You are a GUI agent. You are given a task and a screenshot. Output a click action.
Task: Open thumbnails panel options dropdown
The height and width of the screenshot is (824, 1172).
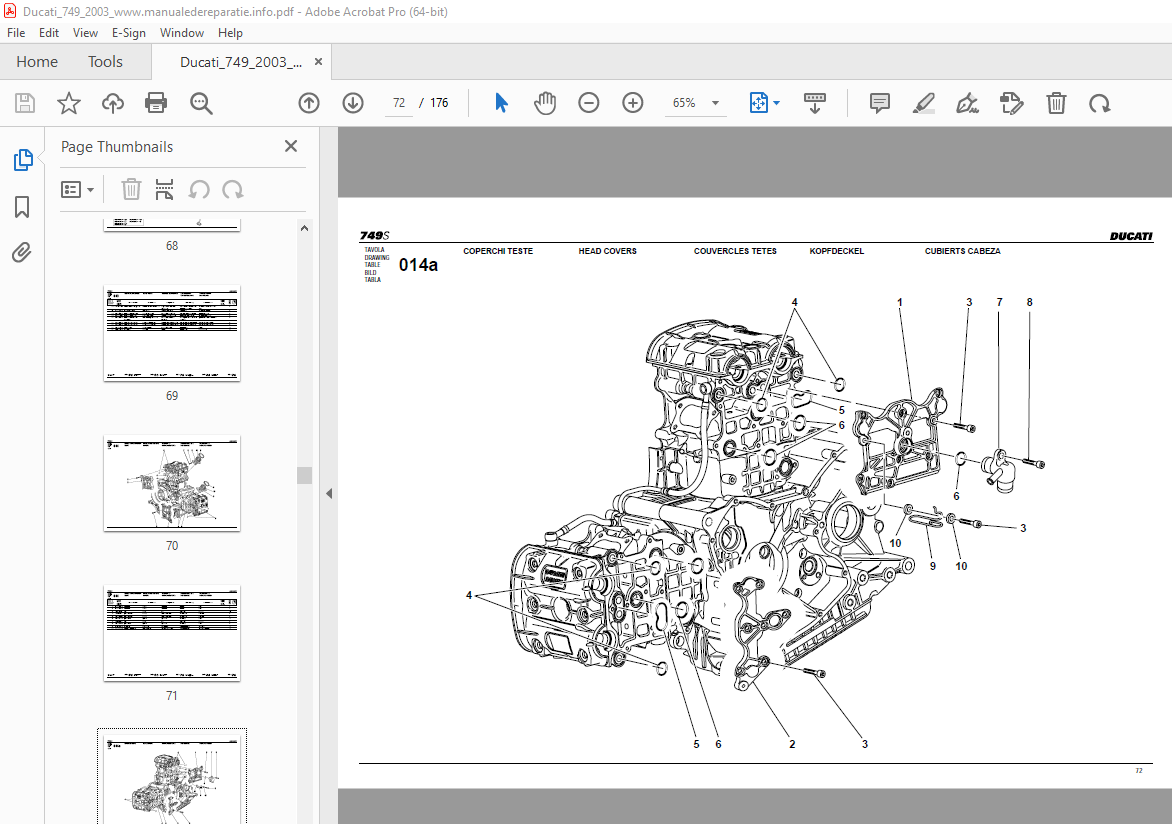(77, 190)
